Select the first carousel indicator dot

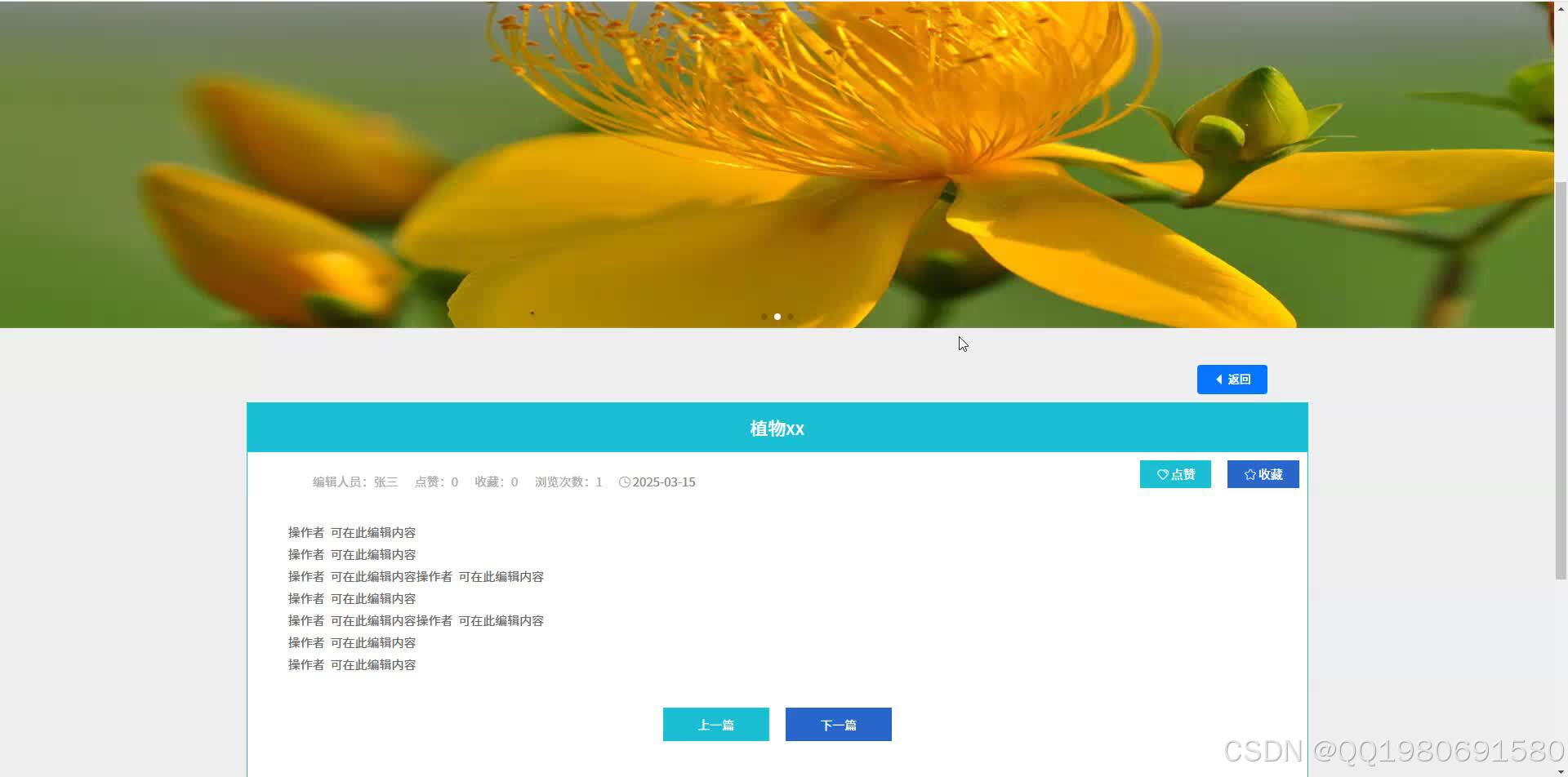coord(764,317)
